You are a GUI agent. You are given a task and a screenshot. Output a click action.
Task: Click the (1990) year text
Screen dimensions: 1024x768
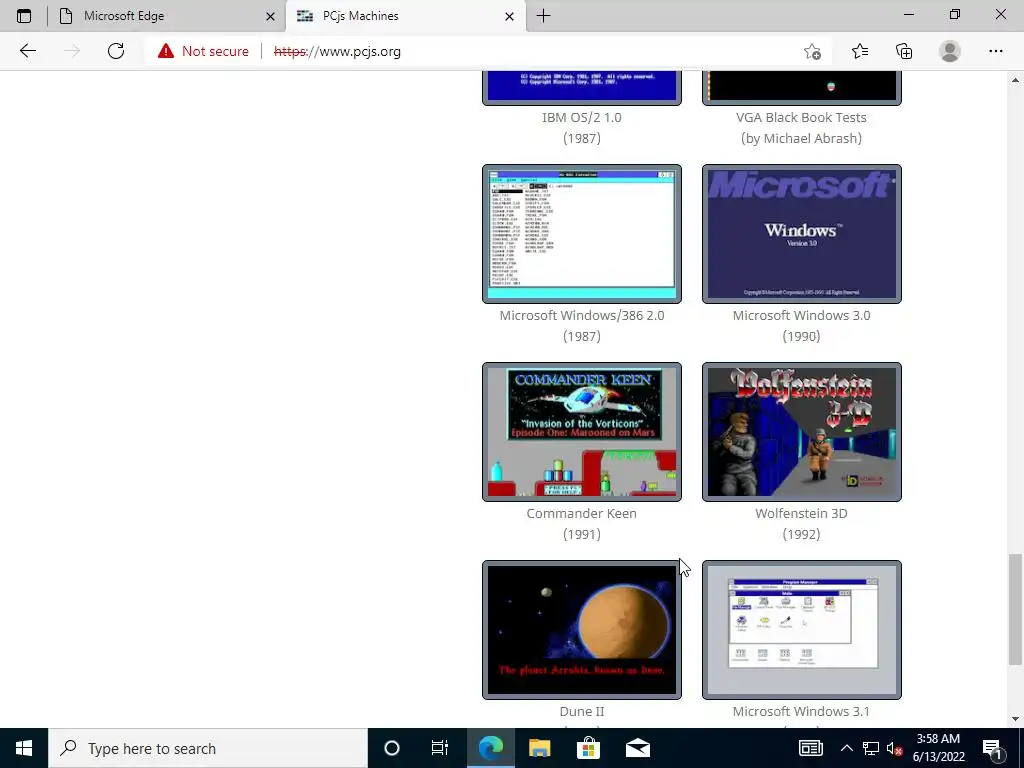801,336
